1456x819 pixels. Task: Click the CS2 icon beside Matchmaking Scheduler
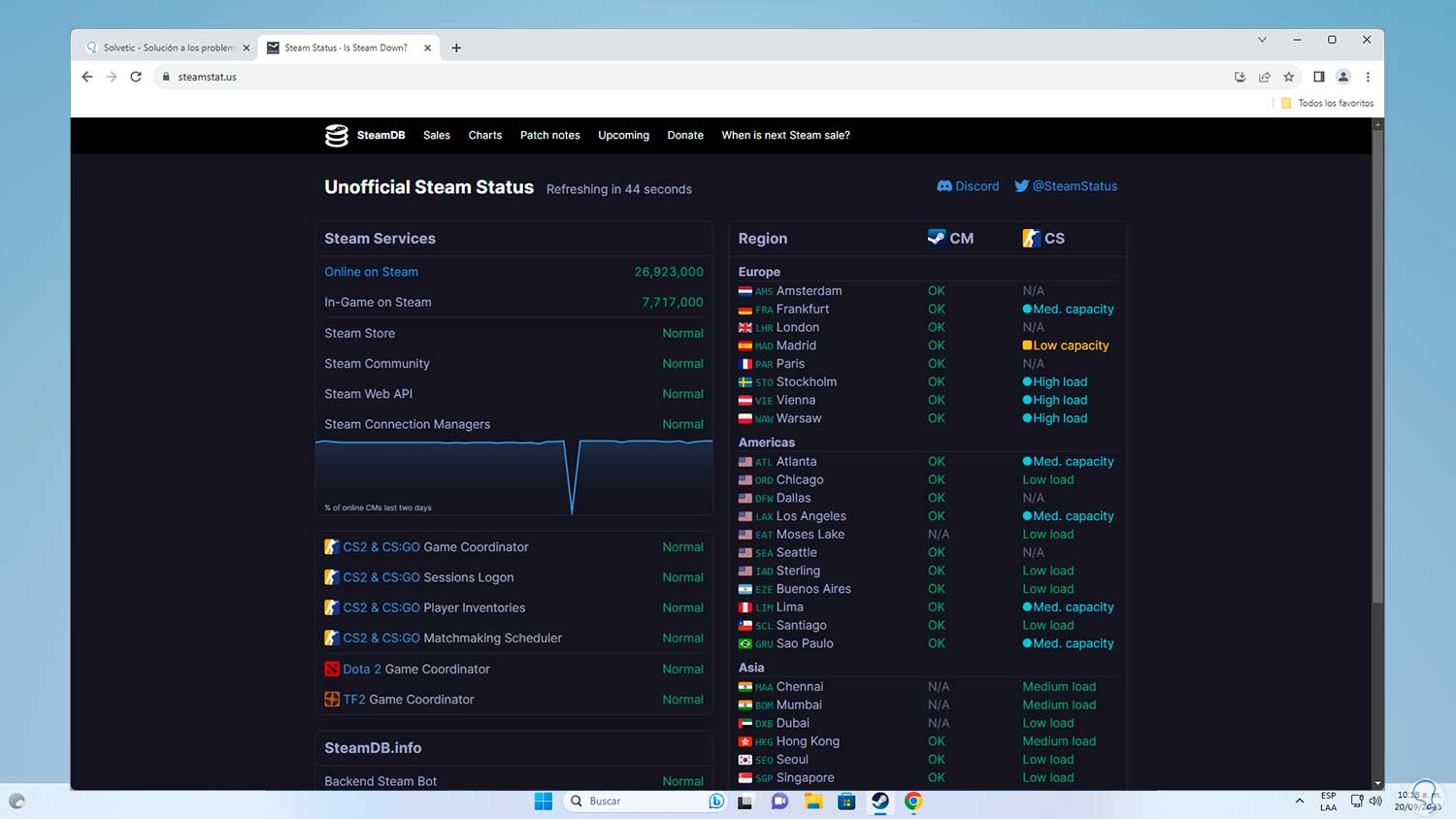point(332,638)
